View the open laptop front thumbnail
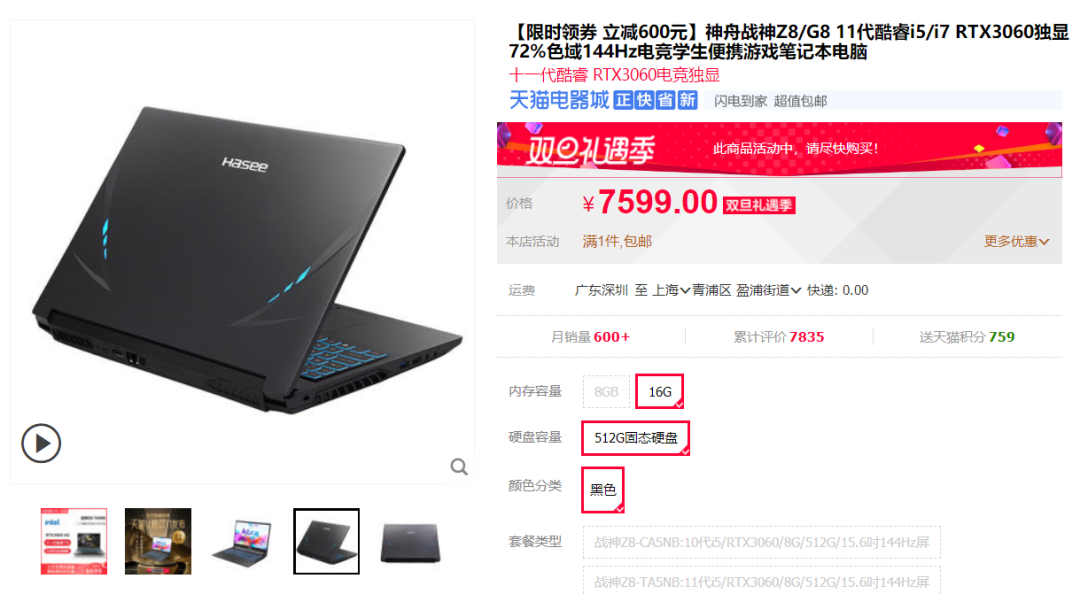The width and height of the screenshot is (1080, 594). [x=242, y=541]
